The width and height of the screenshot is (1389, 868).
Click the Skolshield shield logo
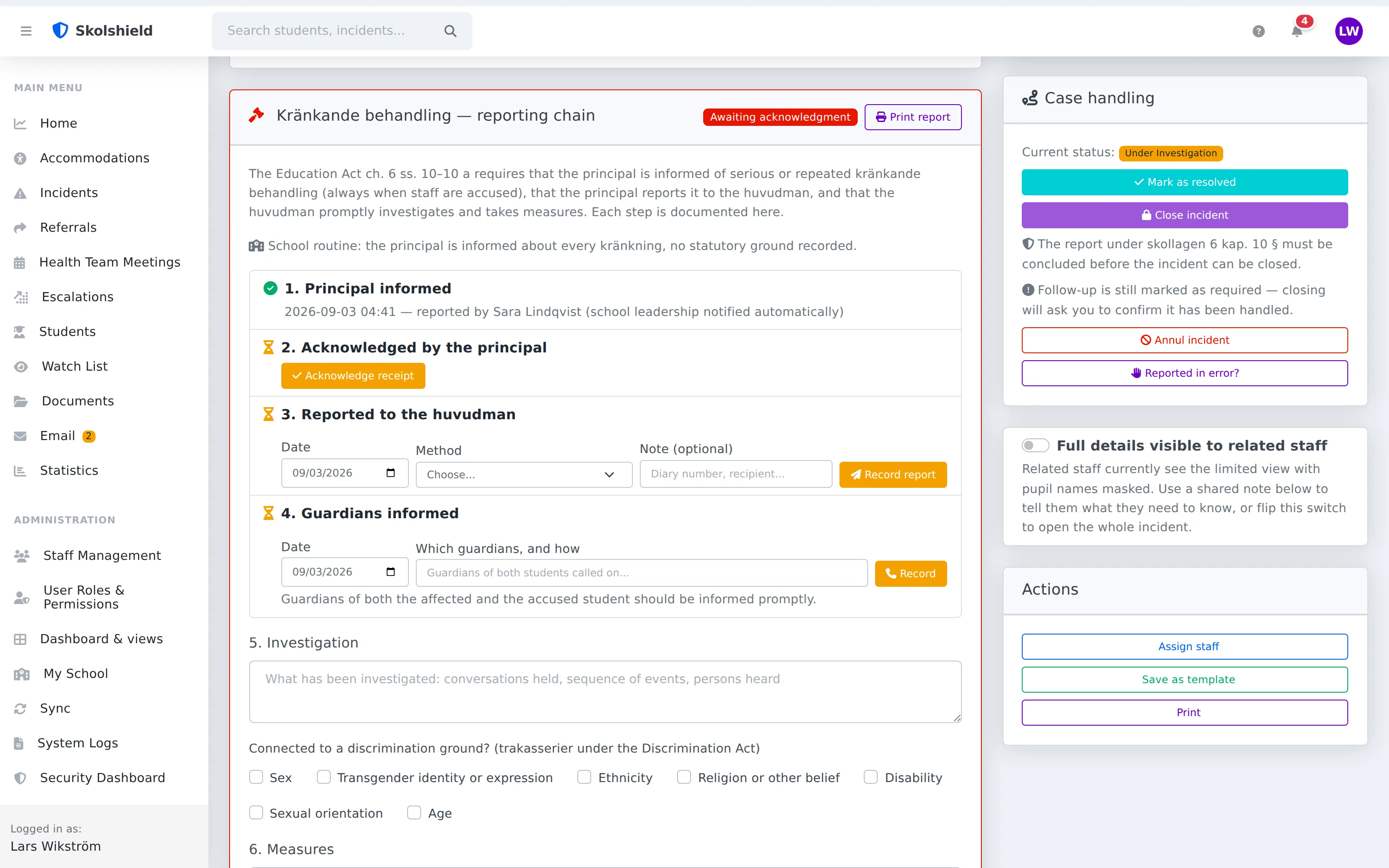point(60,30)
